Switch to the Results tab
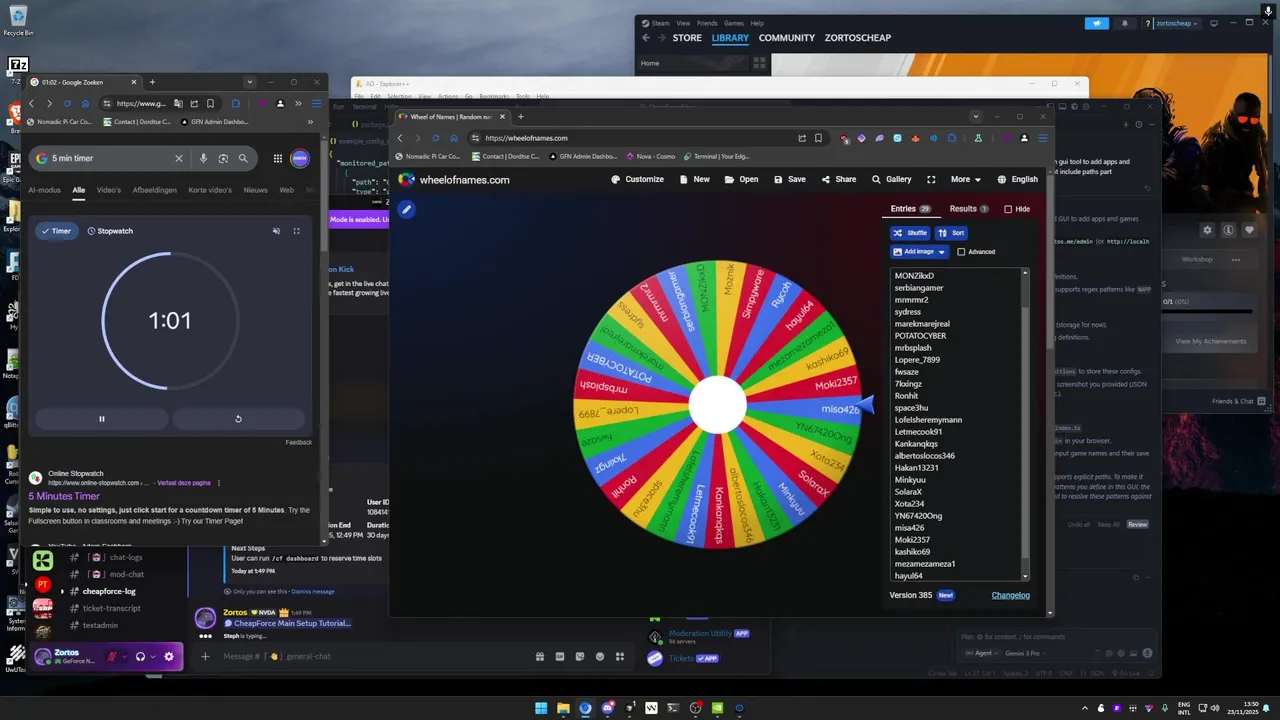The image size is (1280, 720). pos(969,209)
